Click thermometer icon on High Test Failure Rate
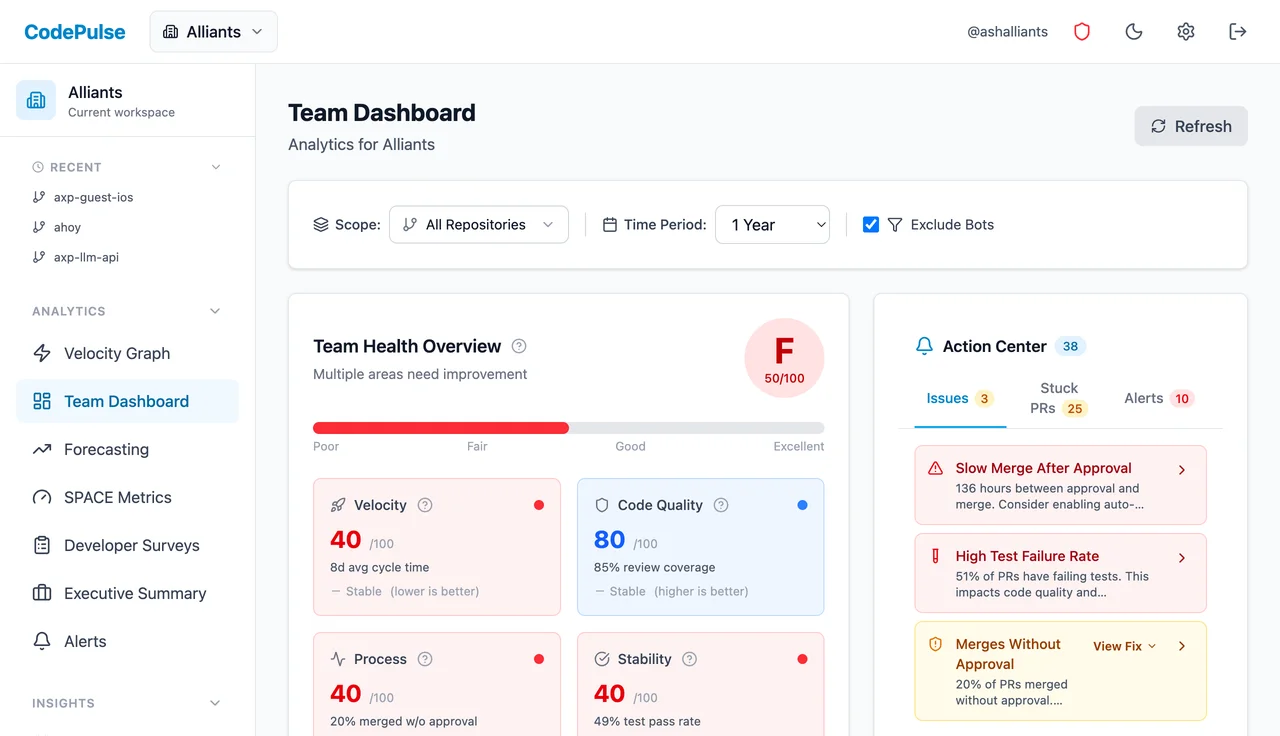The height and width of the screenshot is (736, 1280). click(x=936, y=556)
